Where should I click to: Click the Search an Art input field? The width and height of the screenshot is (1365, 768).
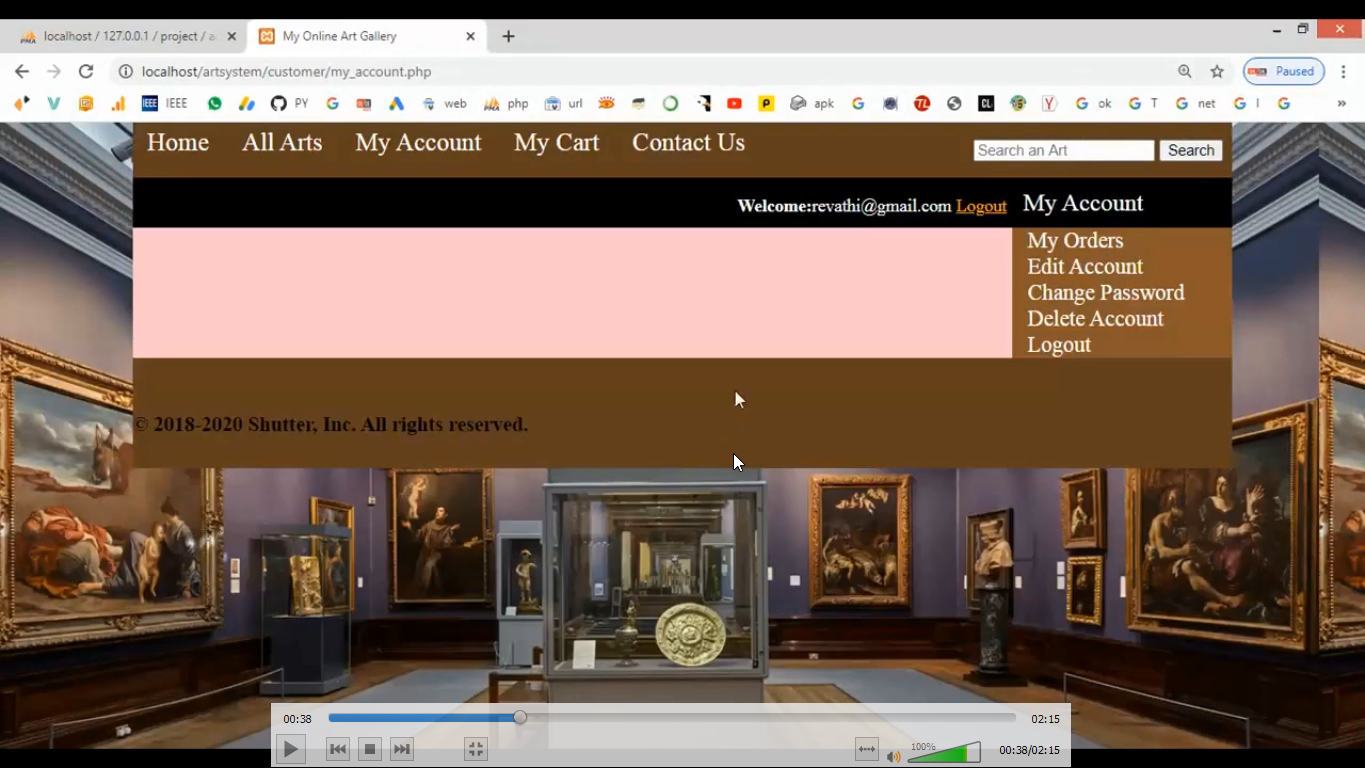1063,150
